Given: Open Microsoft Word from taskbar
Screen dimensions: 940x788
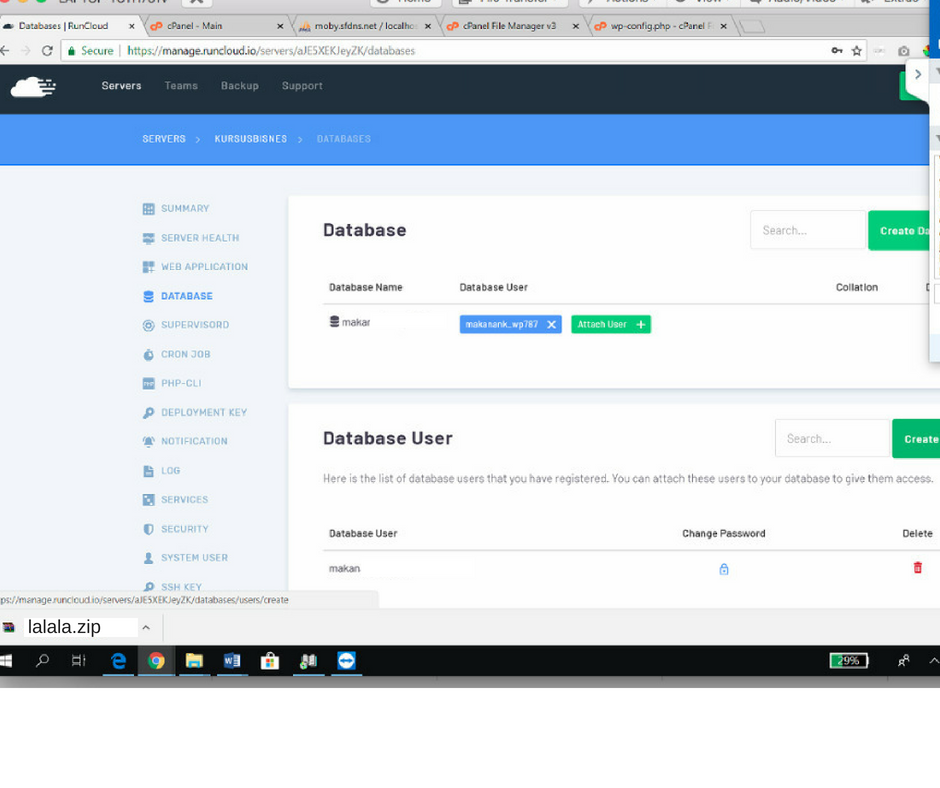Looking at the screenshot, I should [x=232, y=661].
